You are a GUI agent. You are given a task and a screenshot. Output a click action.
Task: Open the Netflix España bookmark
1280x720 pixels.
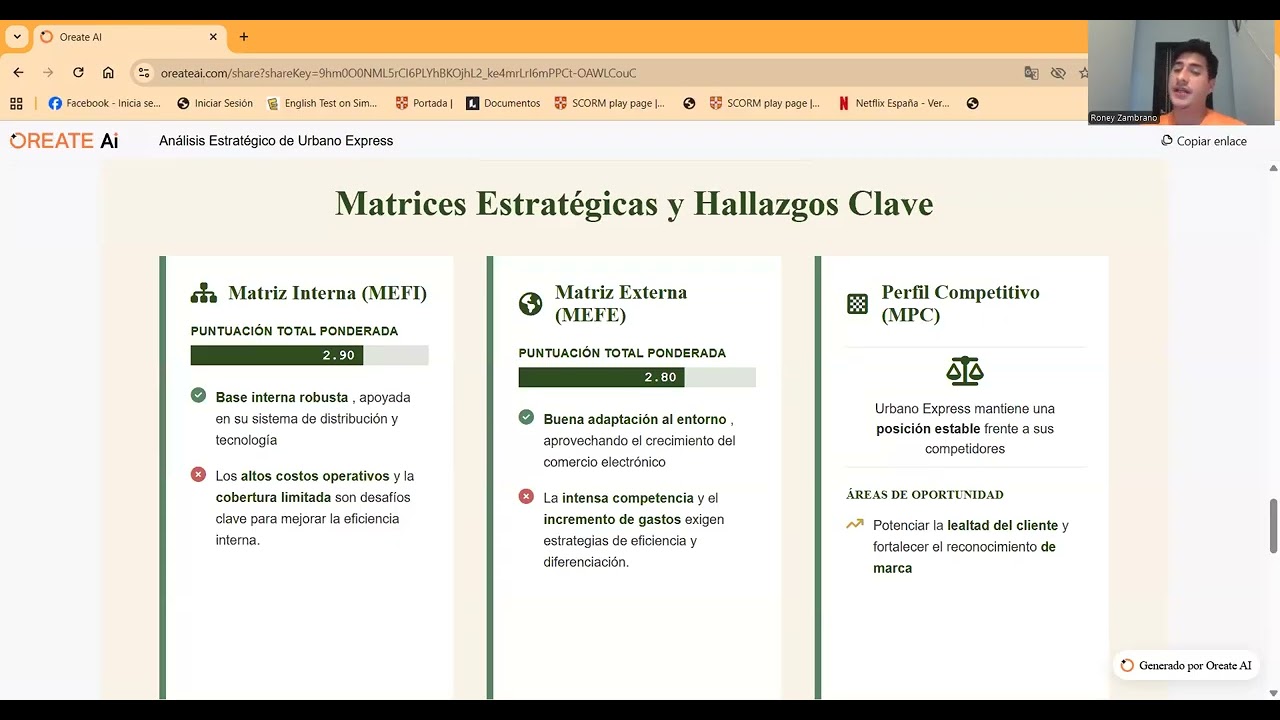tap(894, 103)
